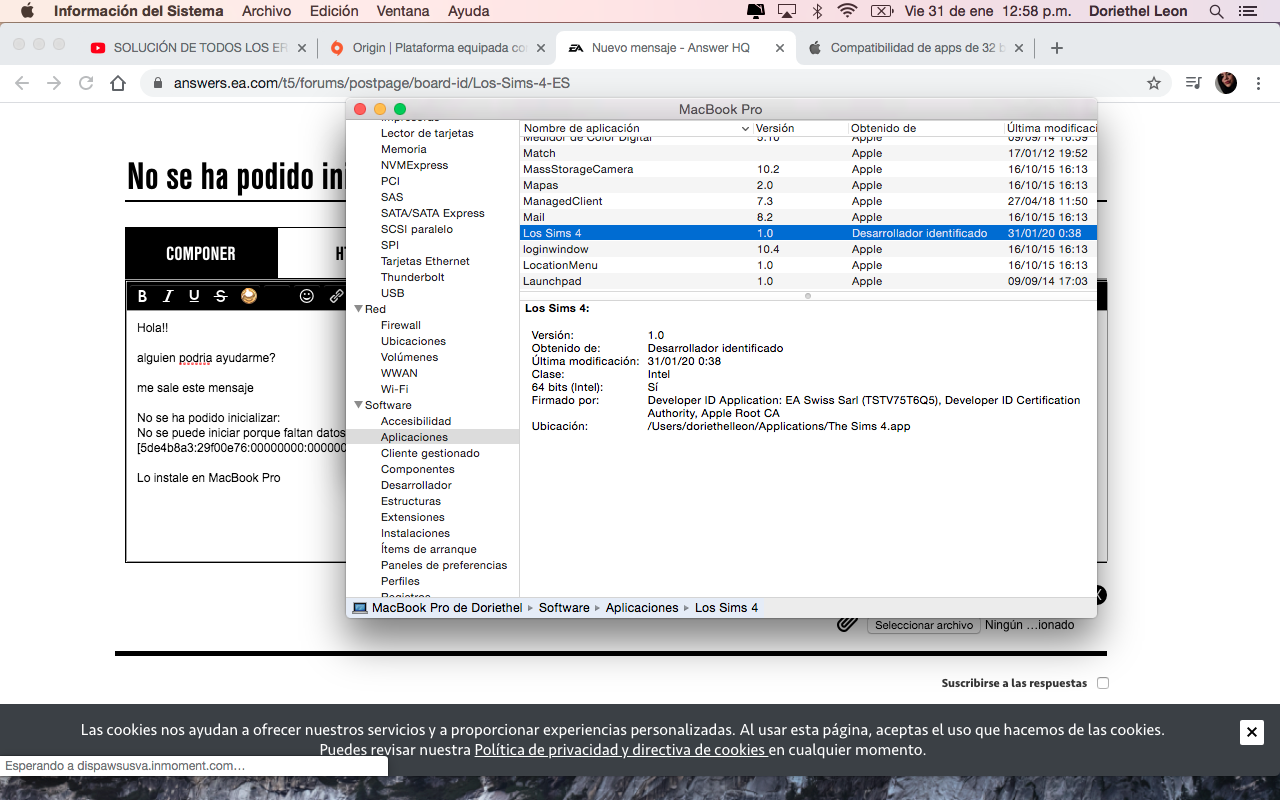Open Notification Center list icon
The image size is (1280, 800).
[1247, 11]
